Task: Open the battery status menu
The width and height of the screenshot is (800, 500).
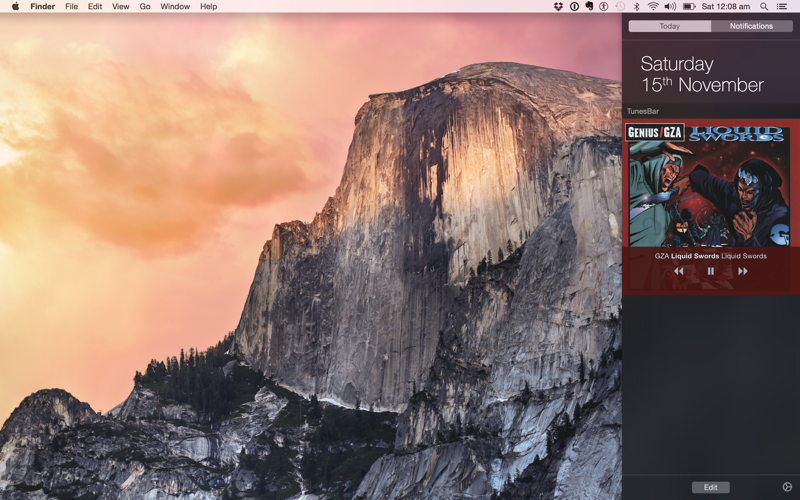Action: pyautogui.click(x=689, y=7)
